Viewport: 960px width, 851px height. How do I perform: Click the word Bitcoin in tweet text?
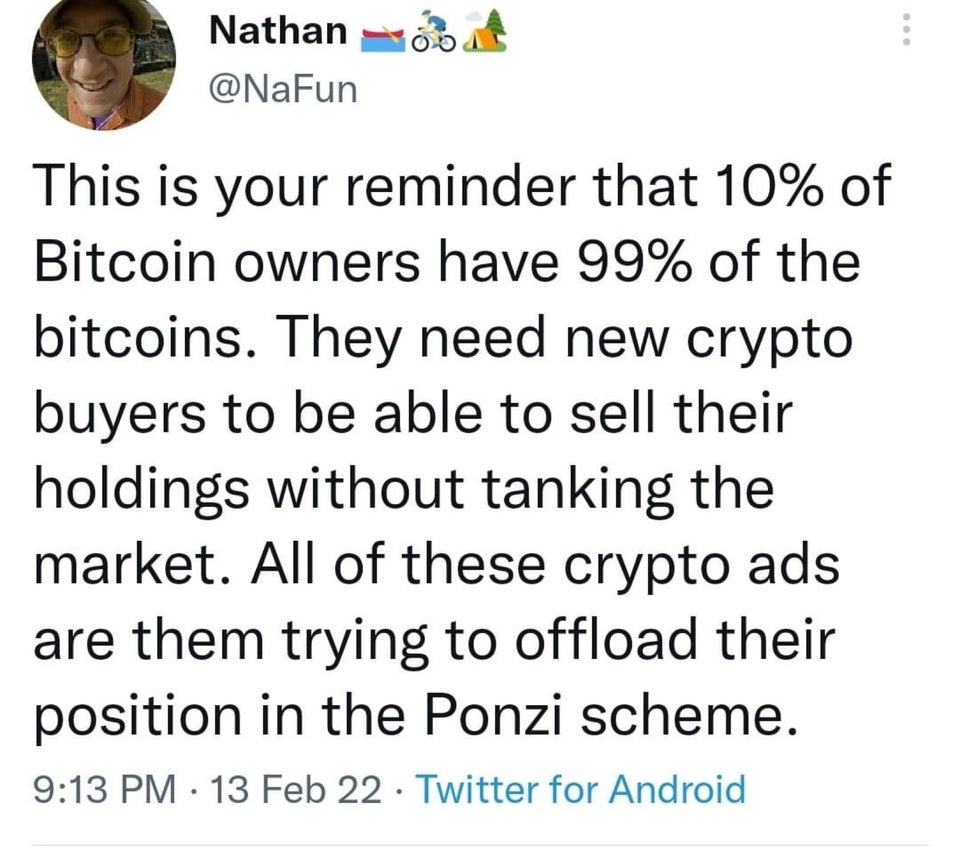coord(125,262)
